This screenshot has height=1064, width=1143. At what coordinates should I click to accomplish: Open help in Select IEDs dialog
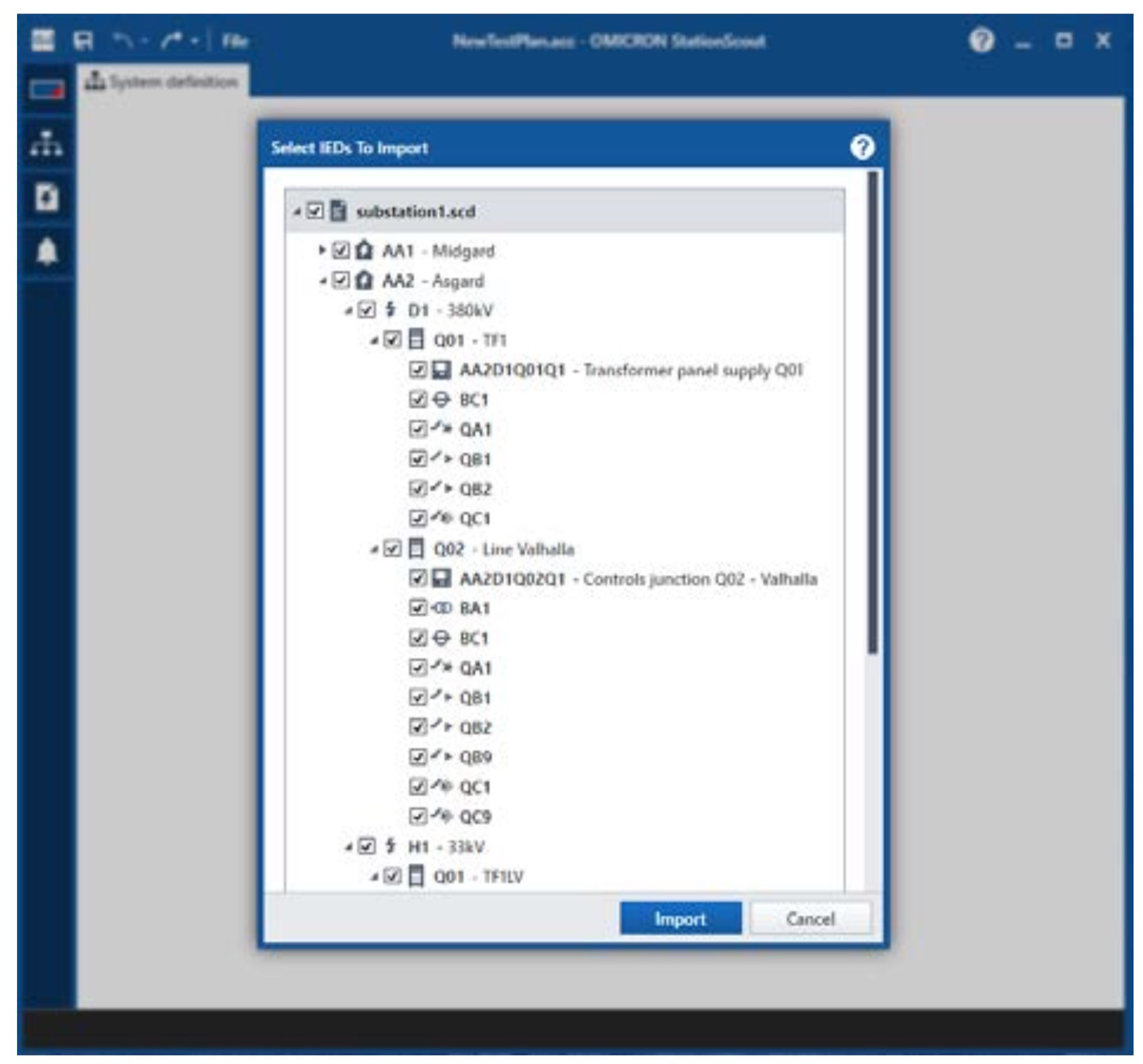[862, 147]
